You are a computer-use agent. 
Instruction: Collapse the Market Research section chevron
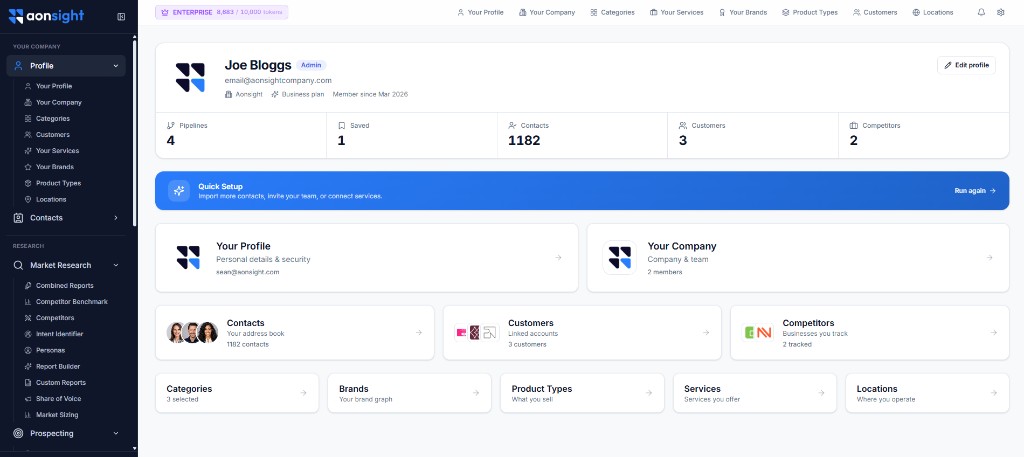pyautogui.click(x=116, y=266)
